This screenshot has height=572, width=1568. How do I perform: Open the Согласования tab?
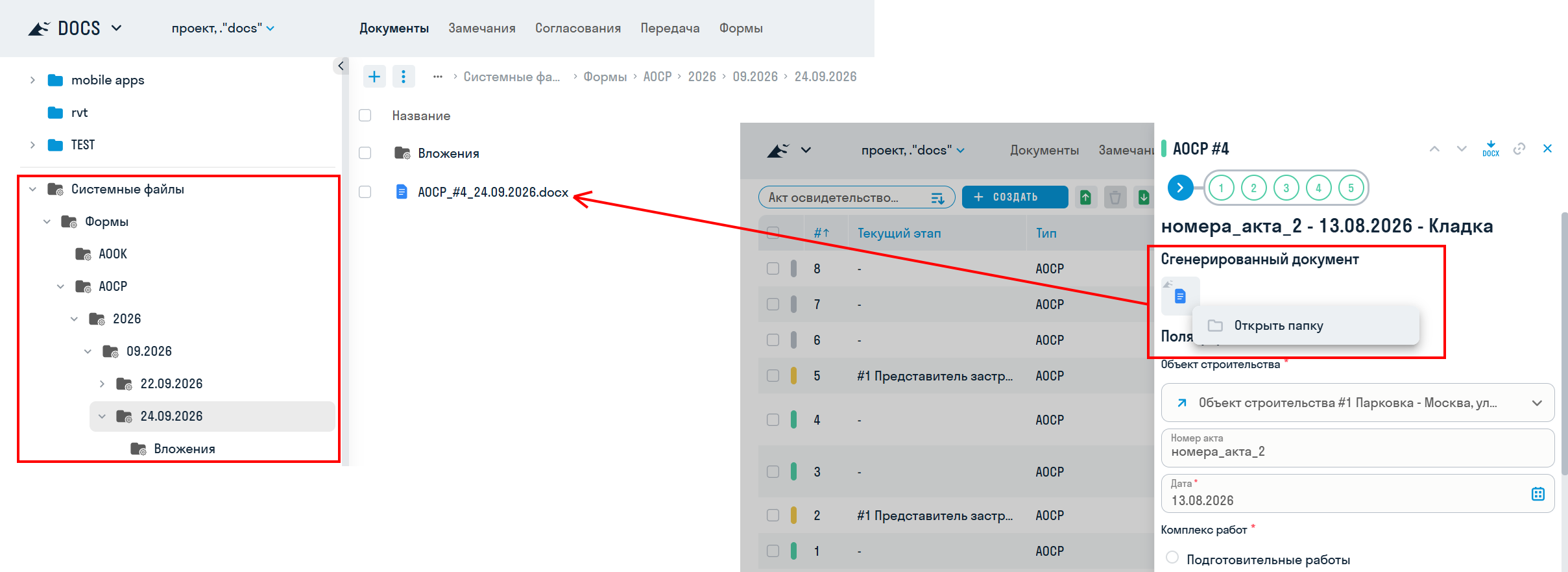pos(578,28)
